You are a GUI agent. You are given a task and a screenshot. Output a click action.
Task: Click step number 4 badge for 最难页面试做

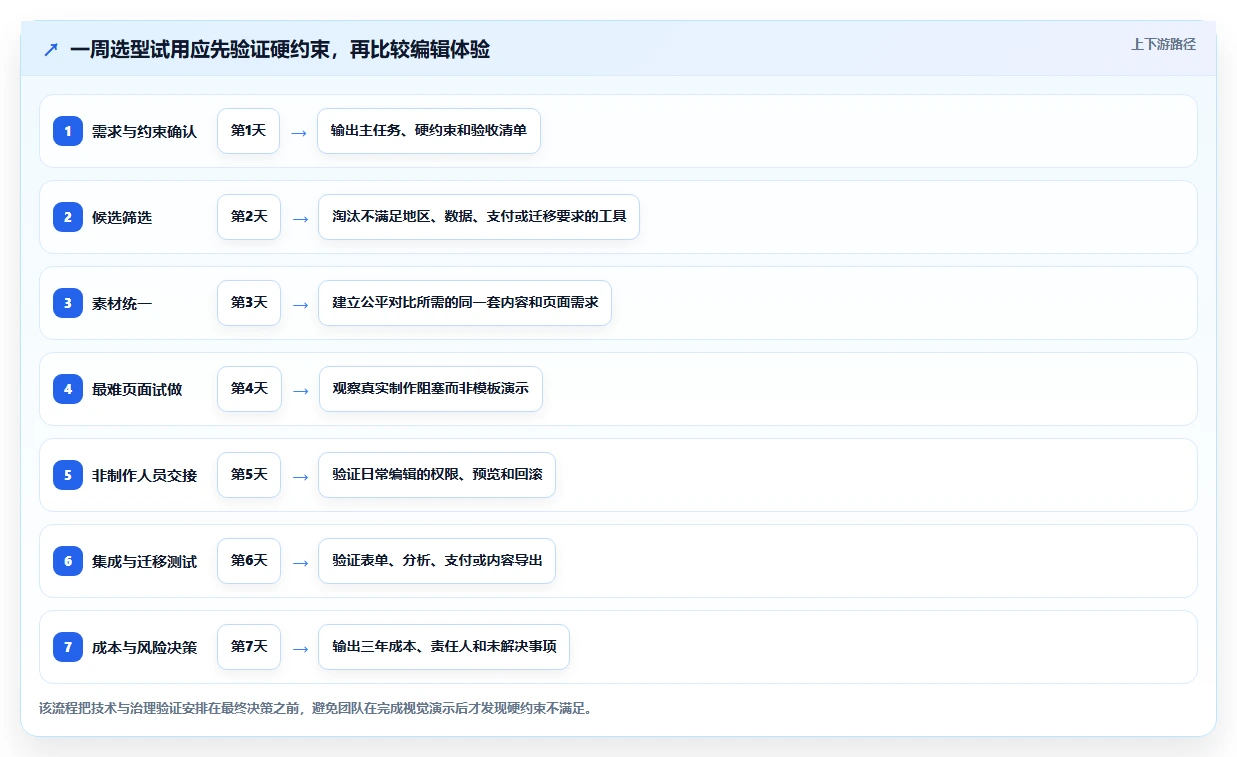(68, 389)
